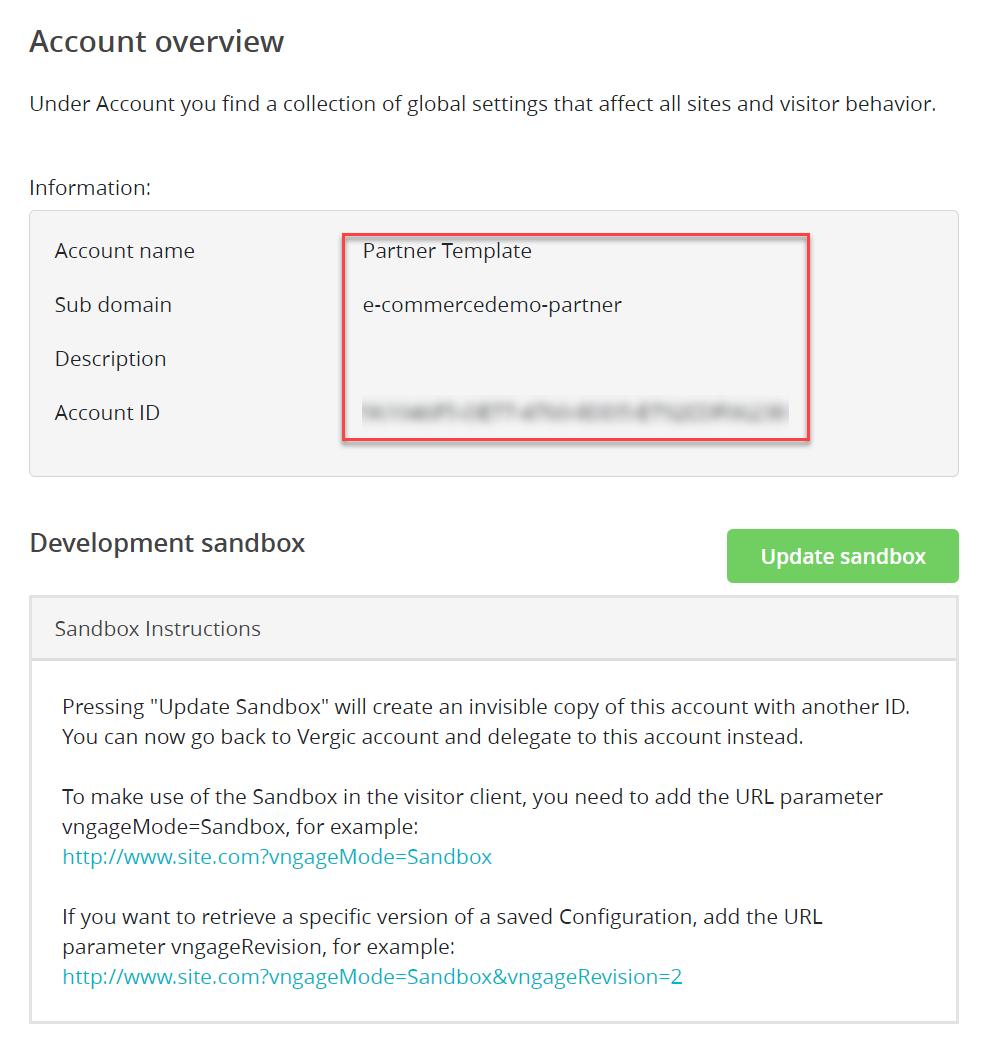This screenshot has height=1041, width=986.
Task: Click the intro sentence about global settings
Action: 482,104
